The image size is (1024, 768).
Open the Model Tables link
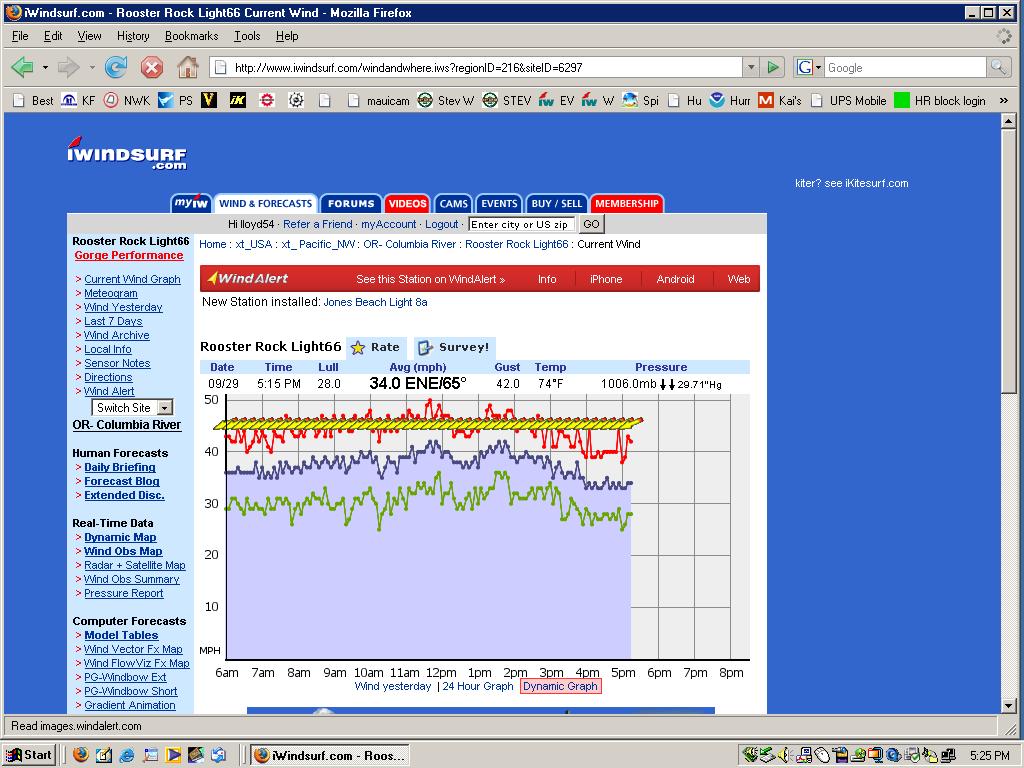[121, 635]
